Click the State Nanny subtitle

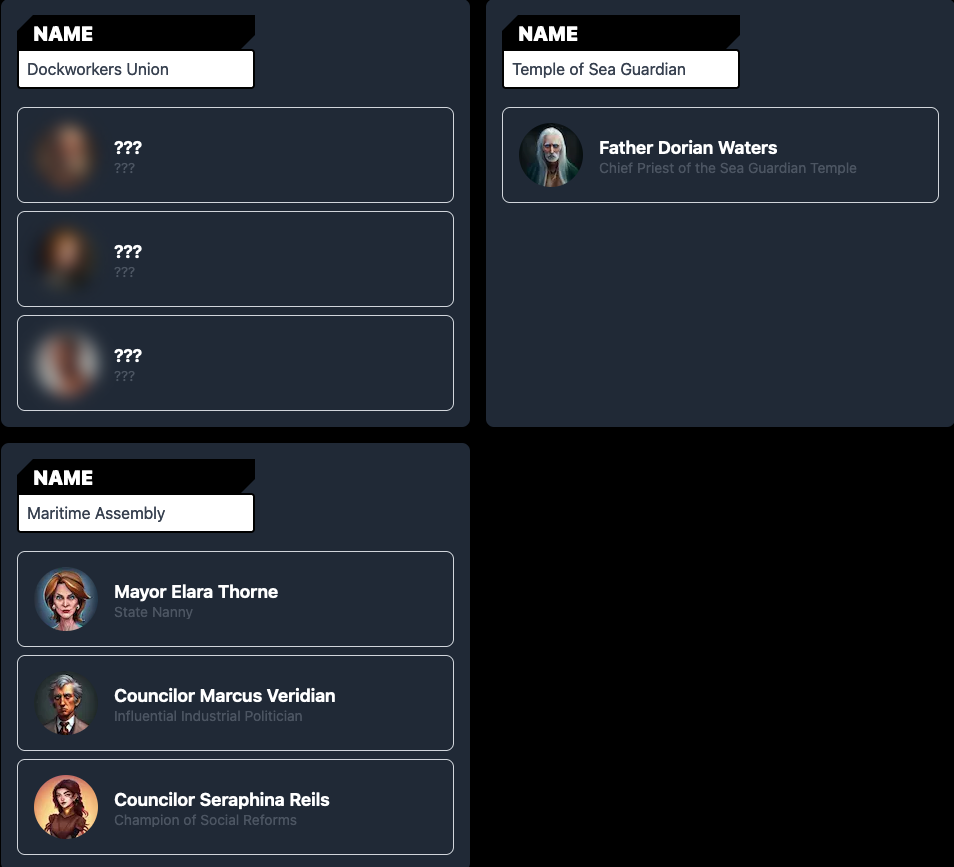click(153, 613)
